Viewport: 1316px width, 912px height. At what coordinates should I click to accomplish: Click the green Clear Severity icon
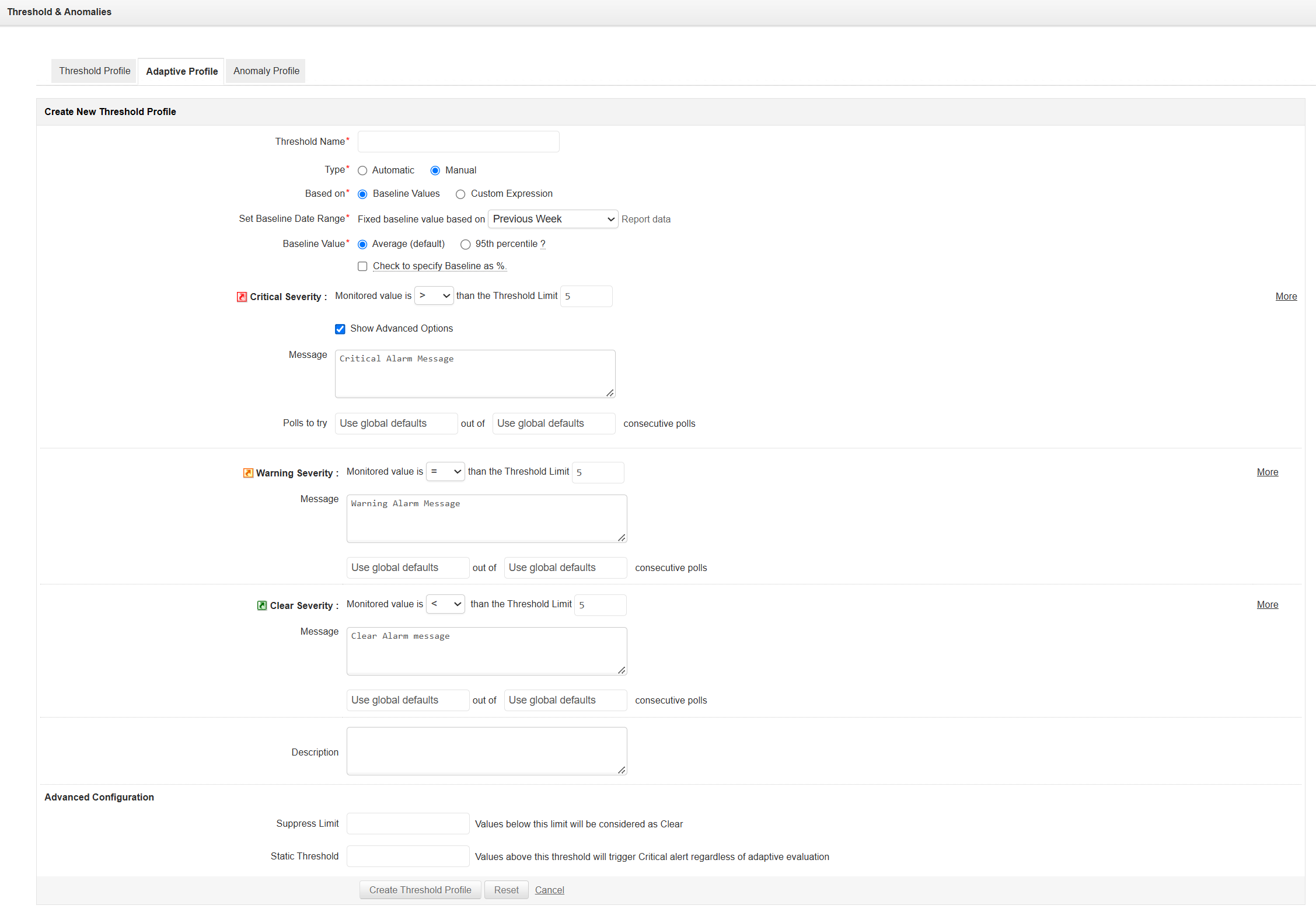tap(262, 605)
